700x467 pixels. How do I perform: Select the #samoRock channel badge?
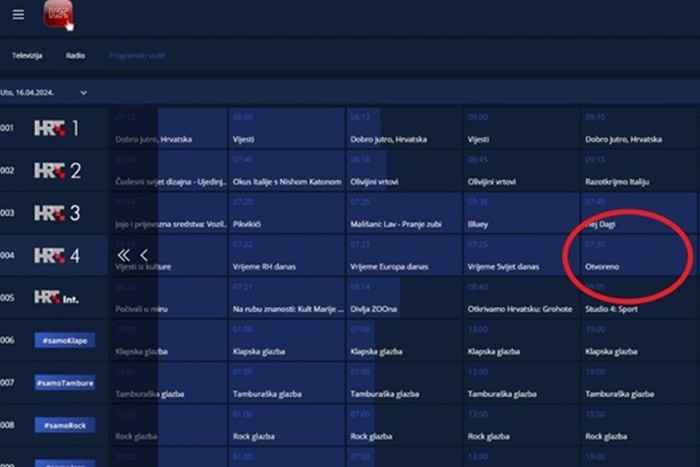click(65, 425)
